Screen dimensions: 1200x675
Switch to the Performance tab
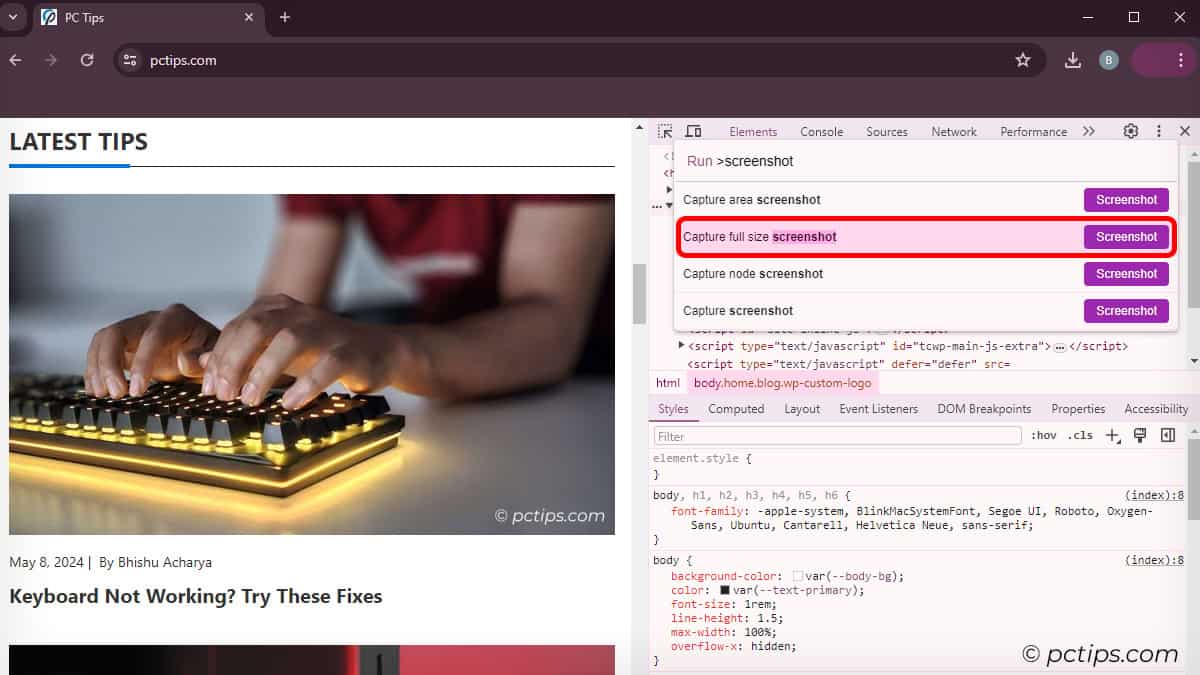(1034, 132)
